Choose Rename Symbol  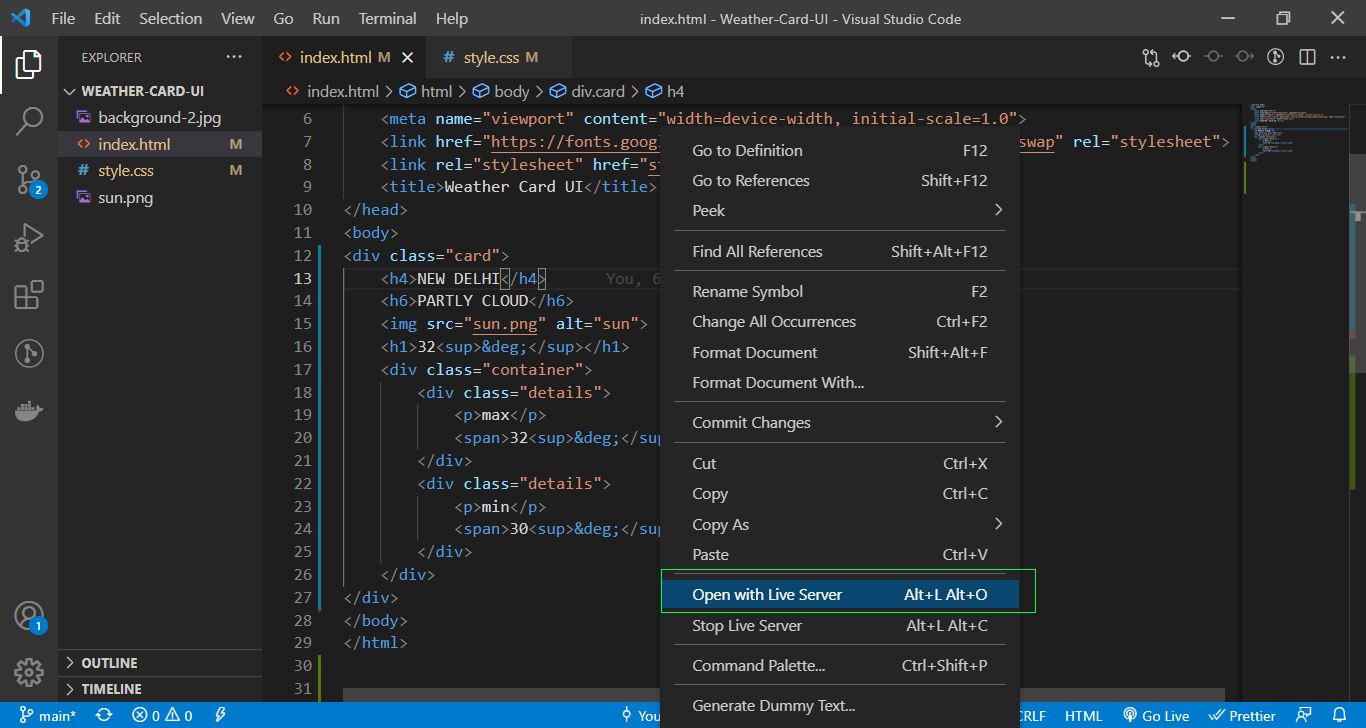(840, 291)
